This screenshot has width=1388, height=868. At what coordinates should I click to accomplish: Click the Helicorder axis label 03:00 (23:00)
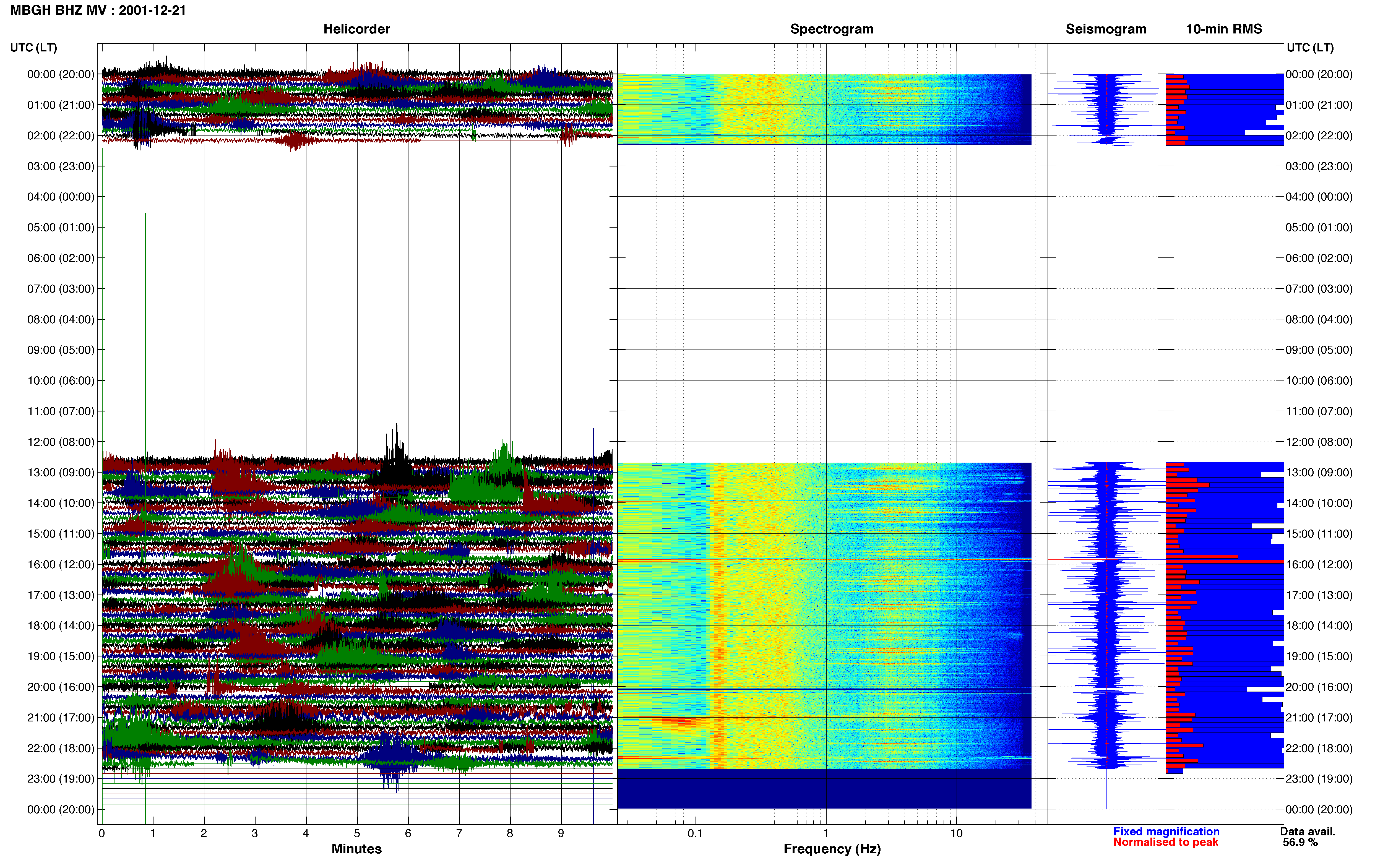coord(61,166)
